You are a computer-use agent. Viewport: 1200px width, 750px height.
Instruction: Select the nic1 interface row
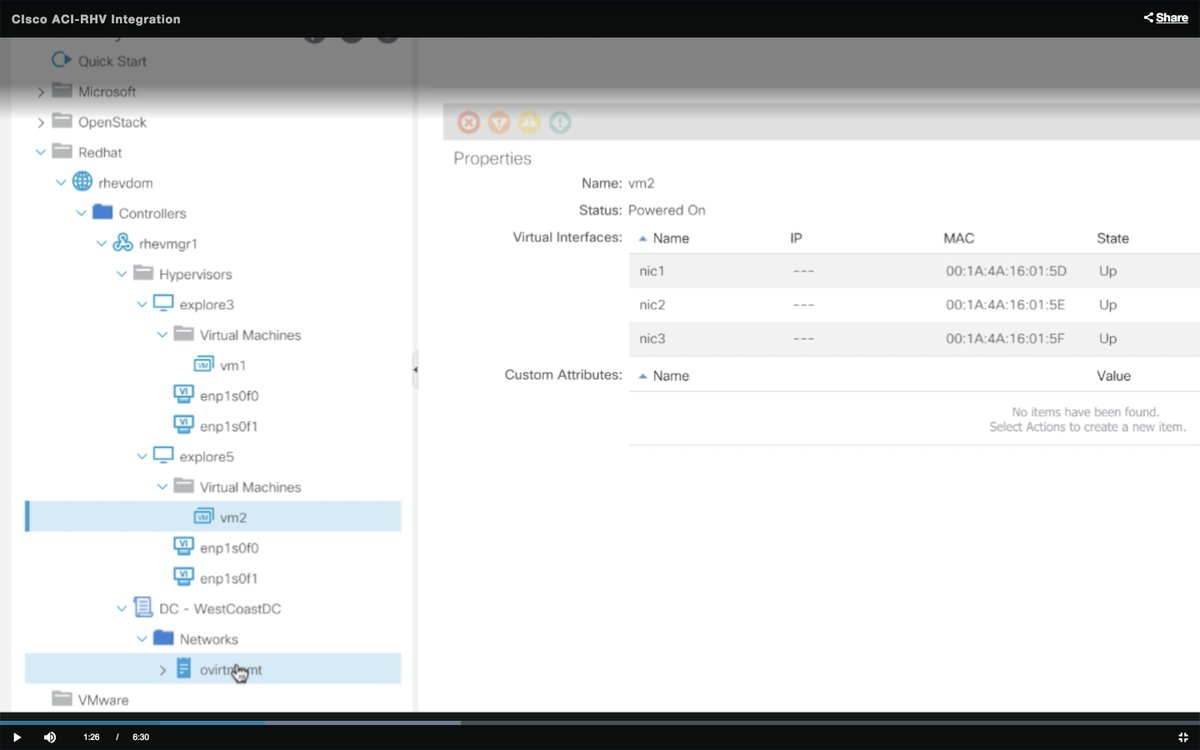tap(914, 271)
